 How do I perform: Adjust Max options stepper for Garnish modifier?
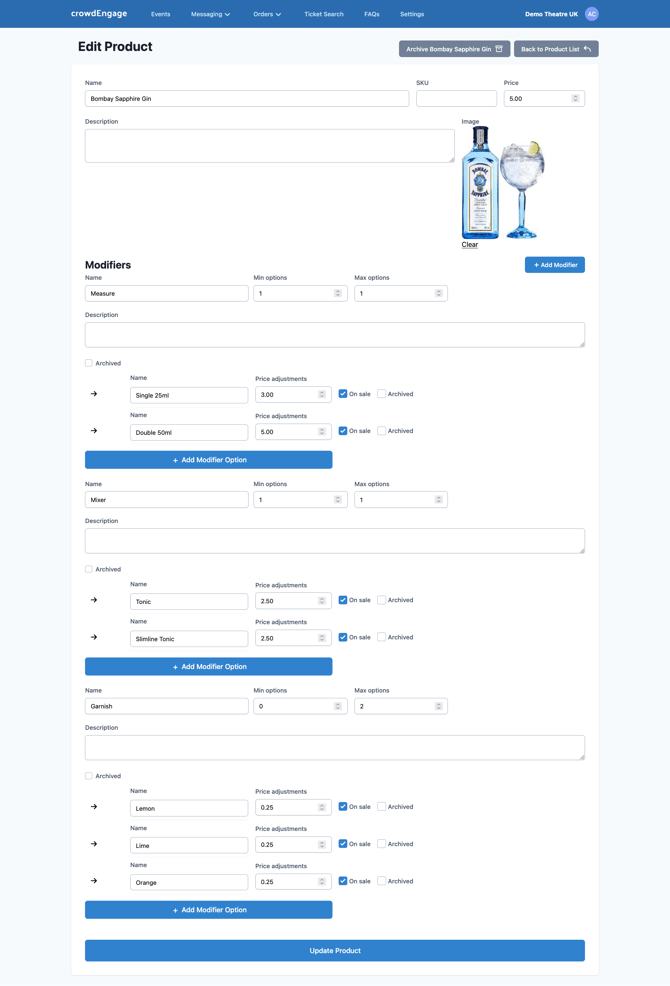tap(438, 706)
